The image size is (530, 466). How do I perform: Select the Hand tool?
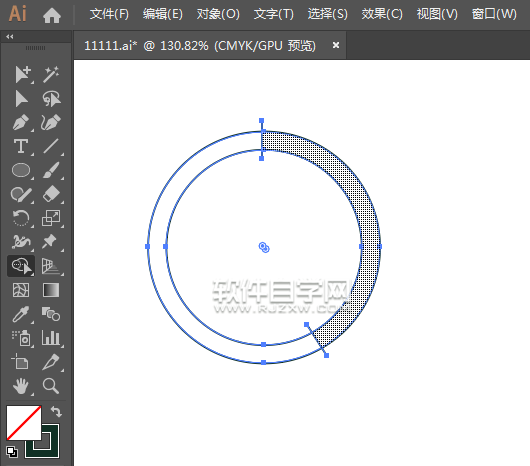(x=21, y=386)
